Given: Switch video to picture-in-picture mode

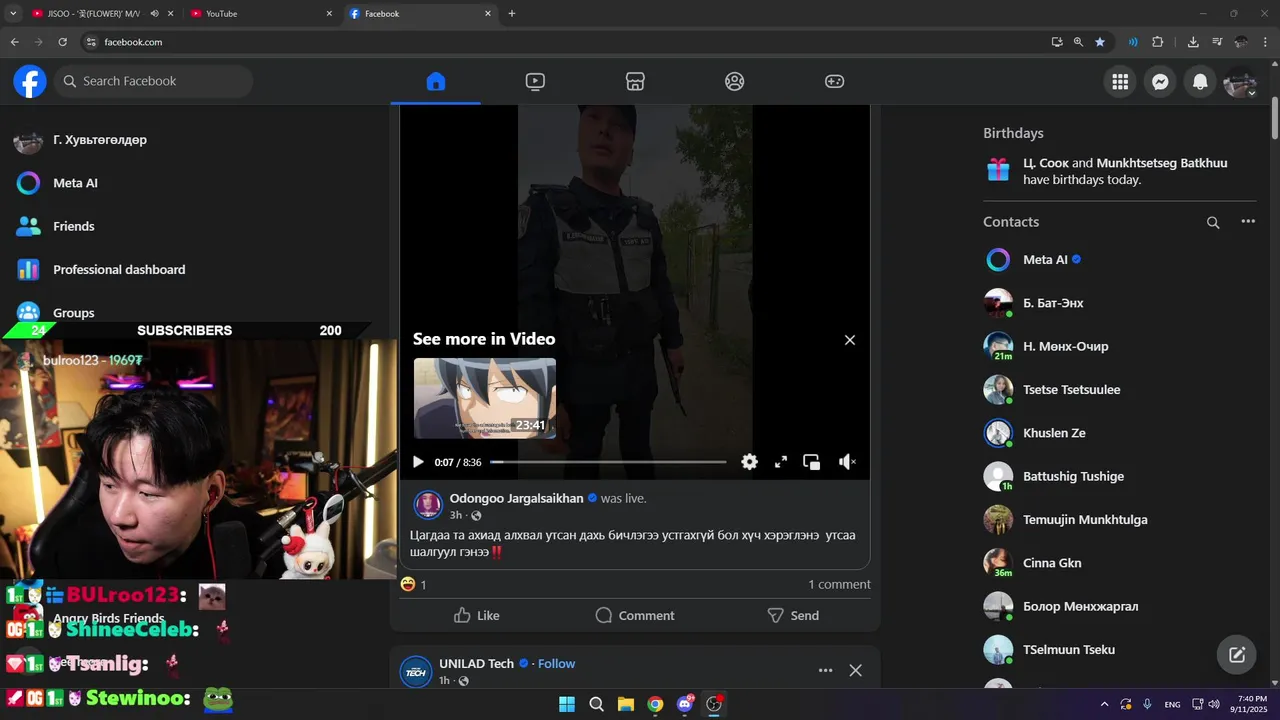Looking at the screenshot, I should coord(812,462).
